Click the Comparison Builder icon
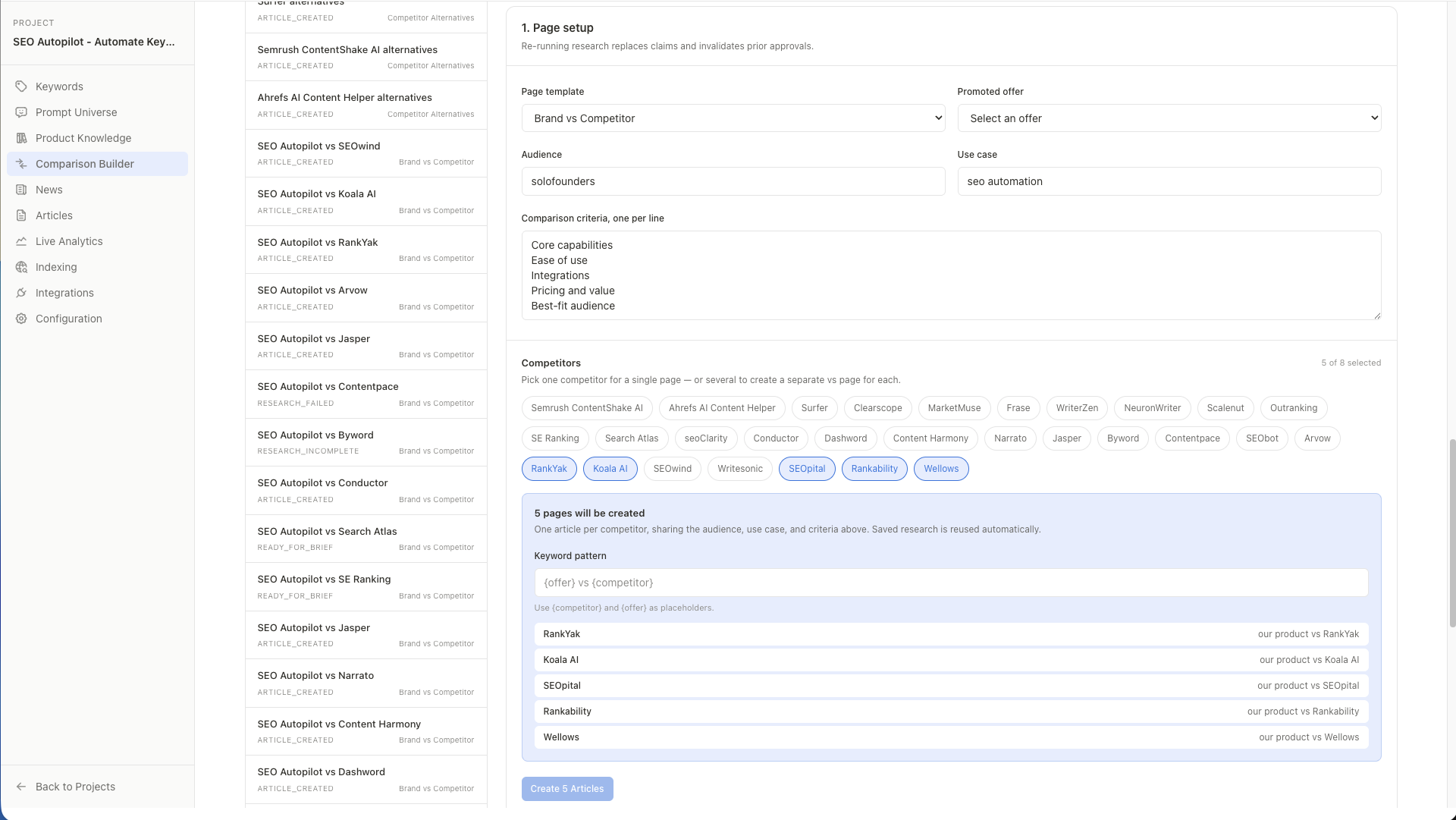1456x820 pixels. (21, 164)
